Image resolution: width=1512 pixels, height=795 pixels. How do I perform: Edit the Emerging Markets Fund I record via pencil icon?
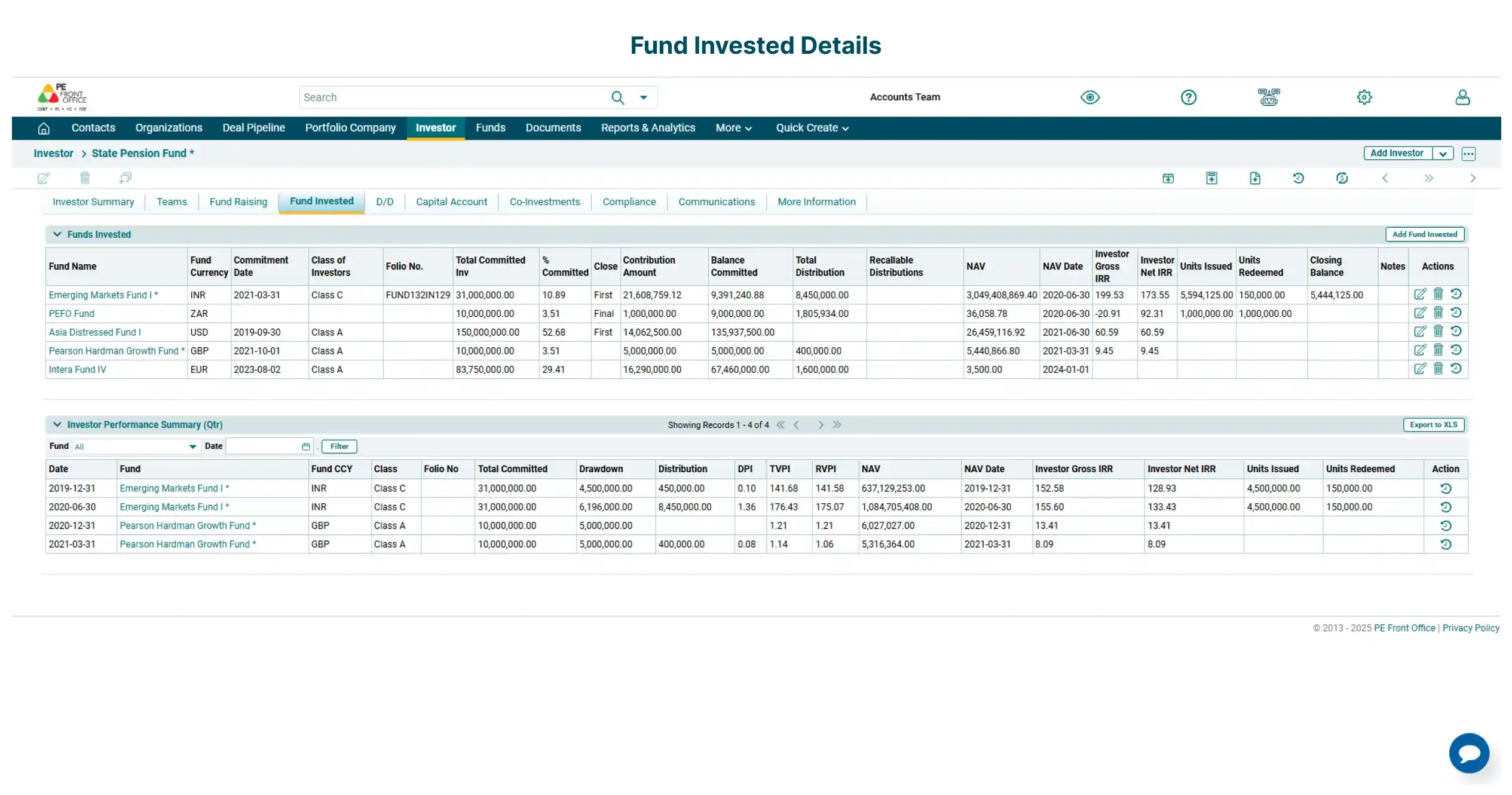click(1421, 294)
